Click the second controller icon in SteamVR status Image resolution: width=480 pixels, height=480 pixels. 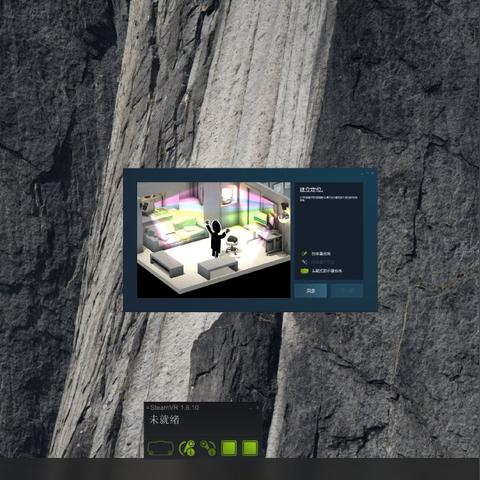click(x=208, y=448)
